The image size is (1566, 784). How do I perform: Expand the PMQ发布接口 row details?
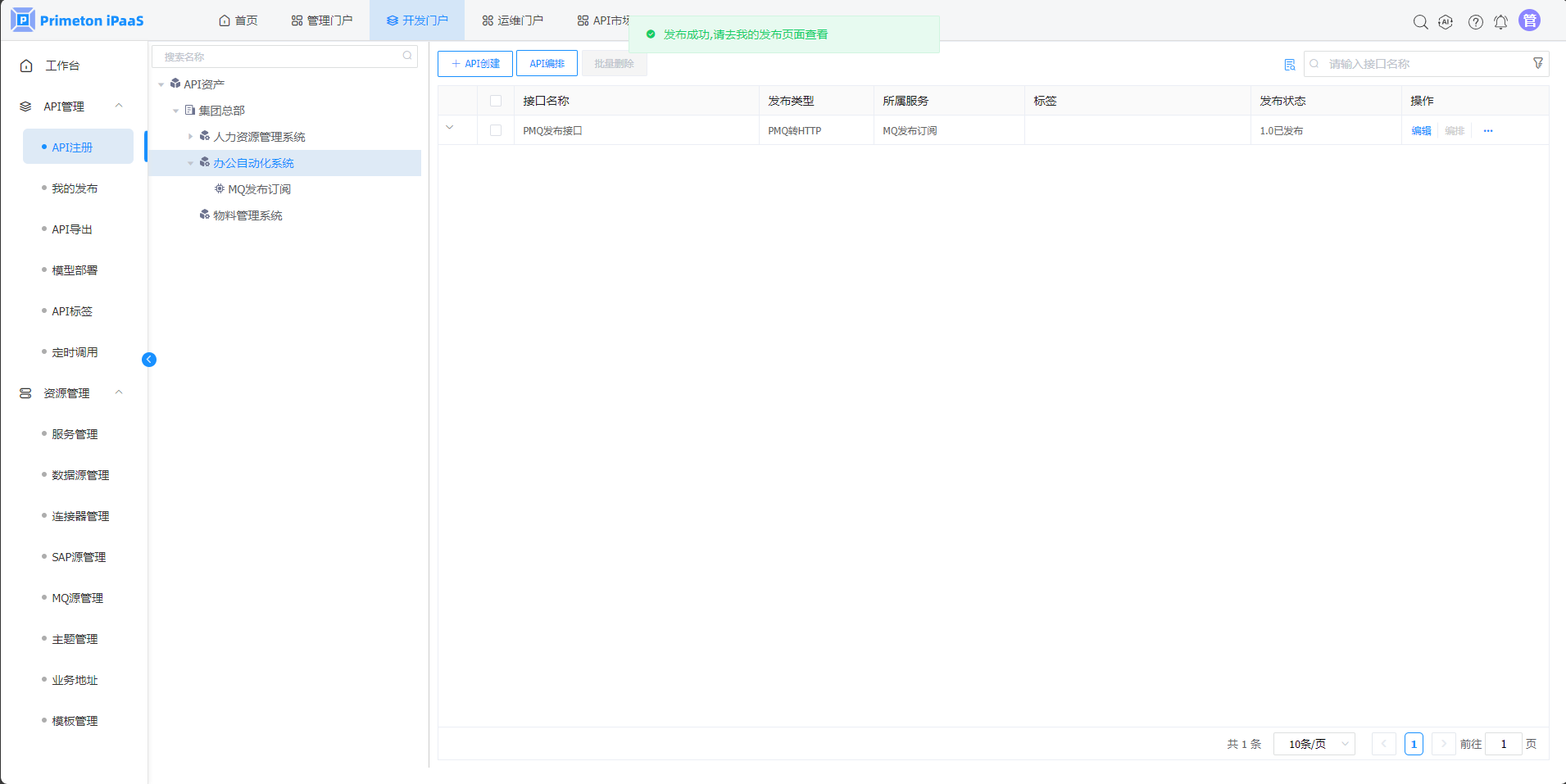(450, 128)
